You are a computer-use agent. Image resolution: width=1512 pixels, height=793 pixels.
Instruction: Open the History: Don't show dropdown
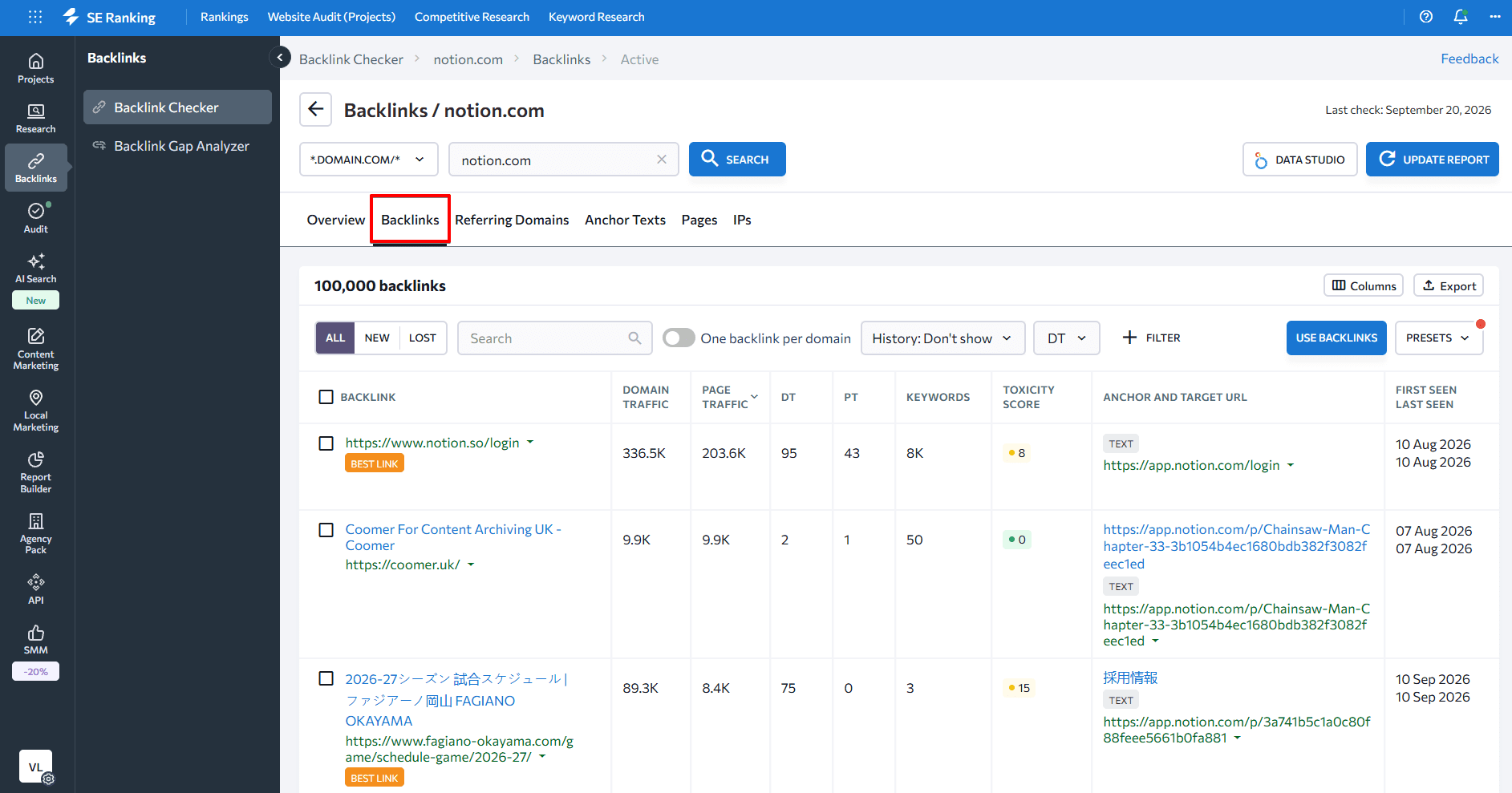(x=942, y=338)
